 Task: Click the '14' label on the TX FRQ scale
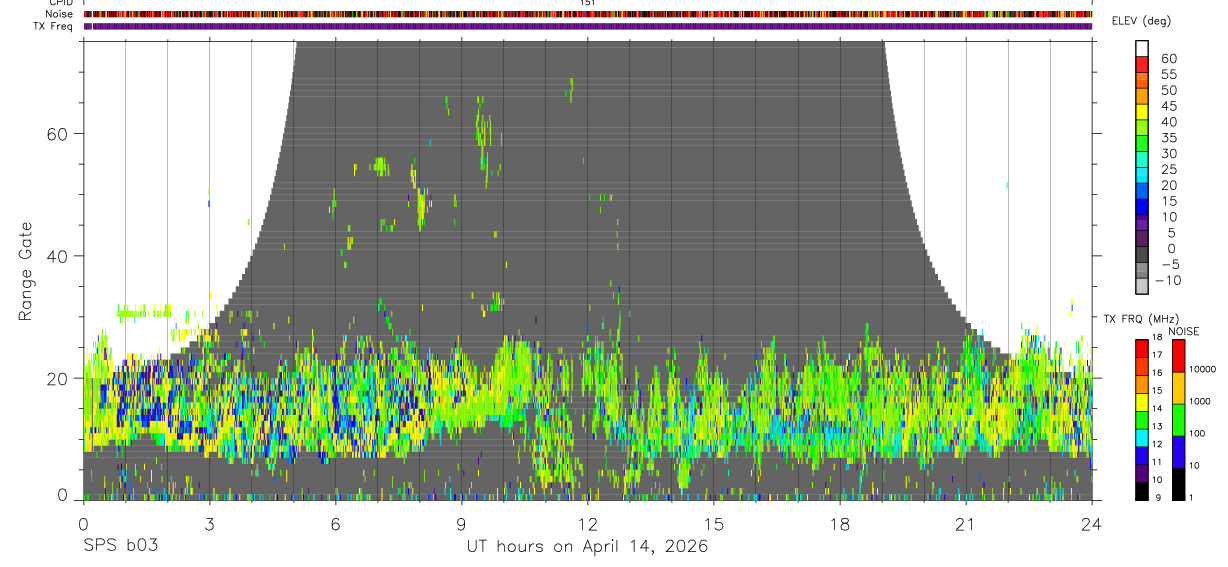pyautogui.click(x=1157, y=409)
